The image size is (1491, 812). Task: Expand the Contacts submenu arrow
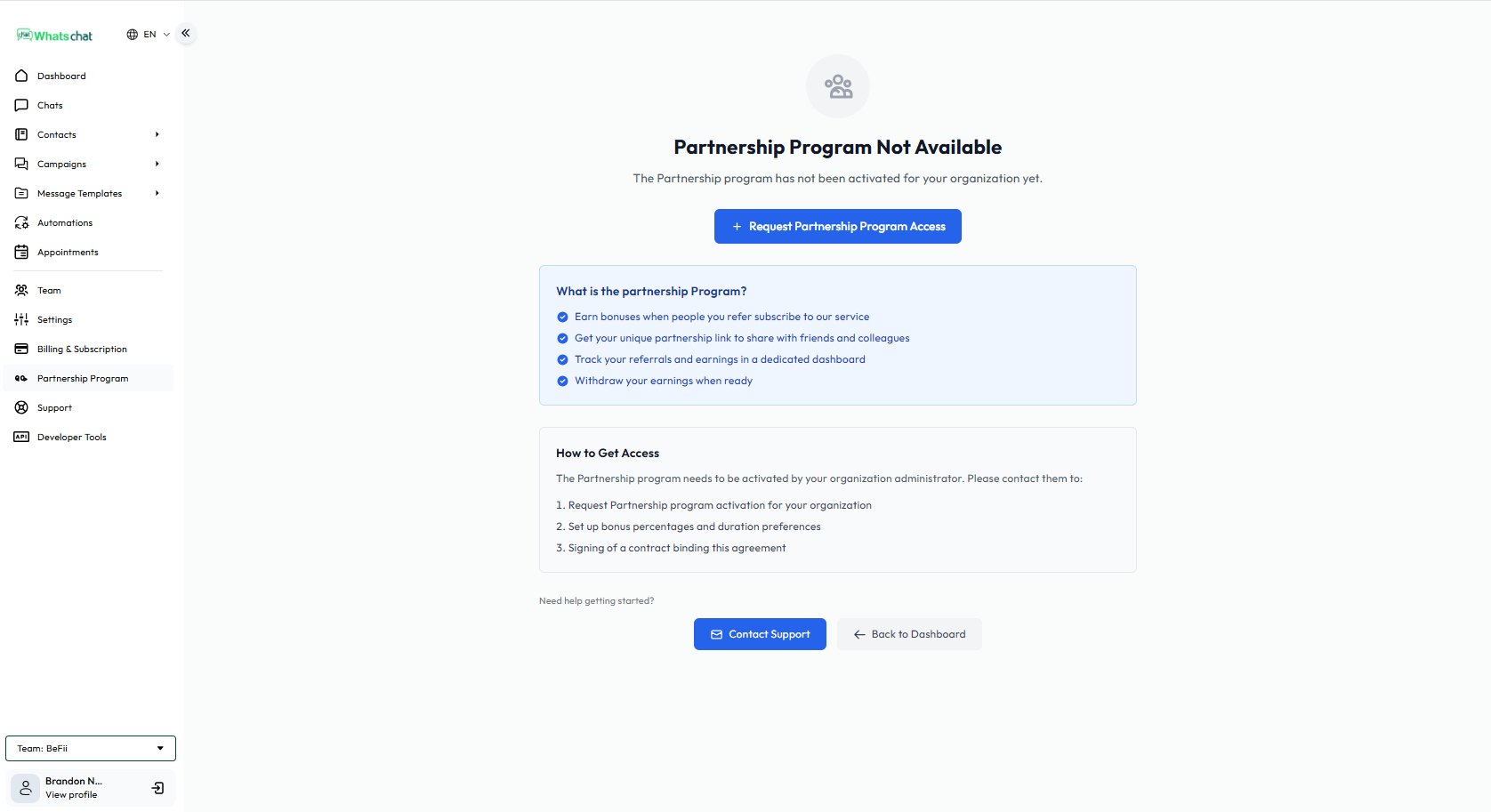157,134
